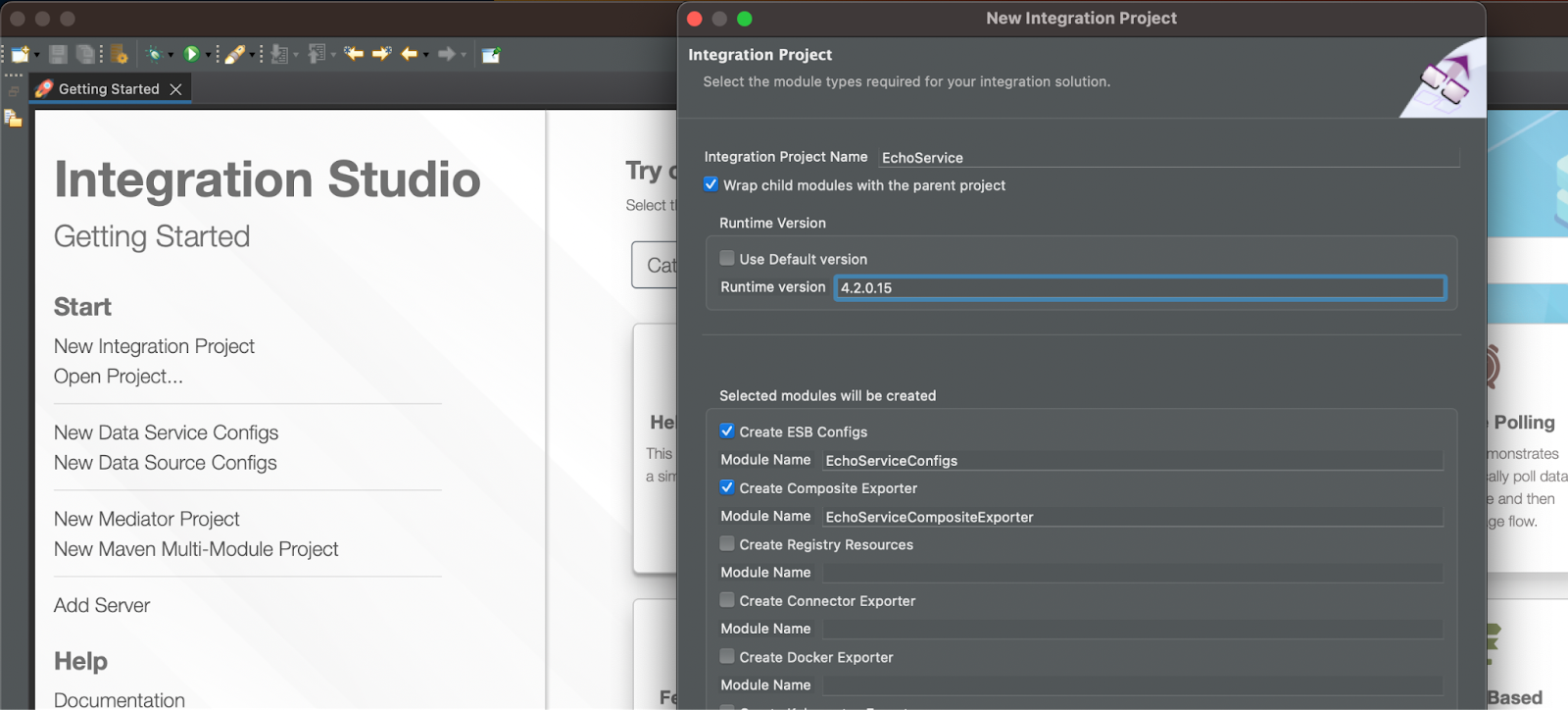Open the Run dropdown arrow
1568x710 pixels.
coord(209,55)
